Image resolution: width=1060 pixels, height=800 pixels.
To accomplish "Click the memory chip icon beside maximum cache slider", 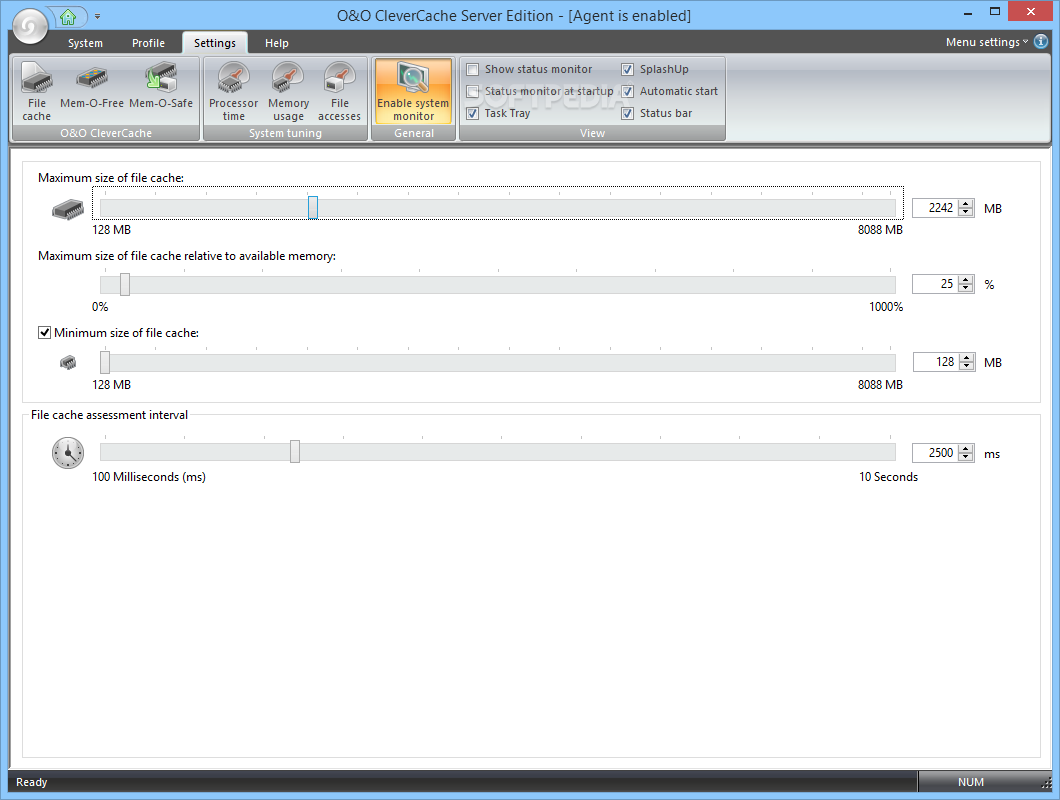I will tap(68, 209).
